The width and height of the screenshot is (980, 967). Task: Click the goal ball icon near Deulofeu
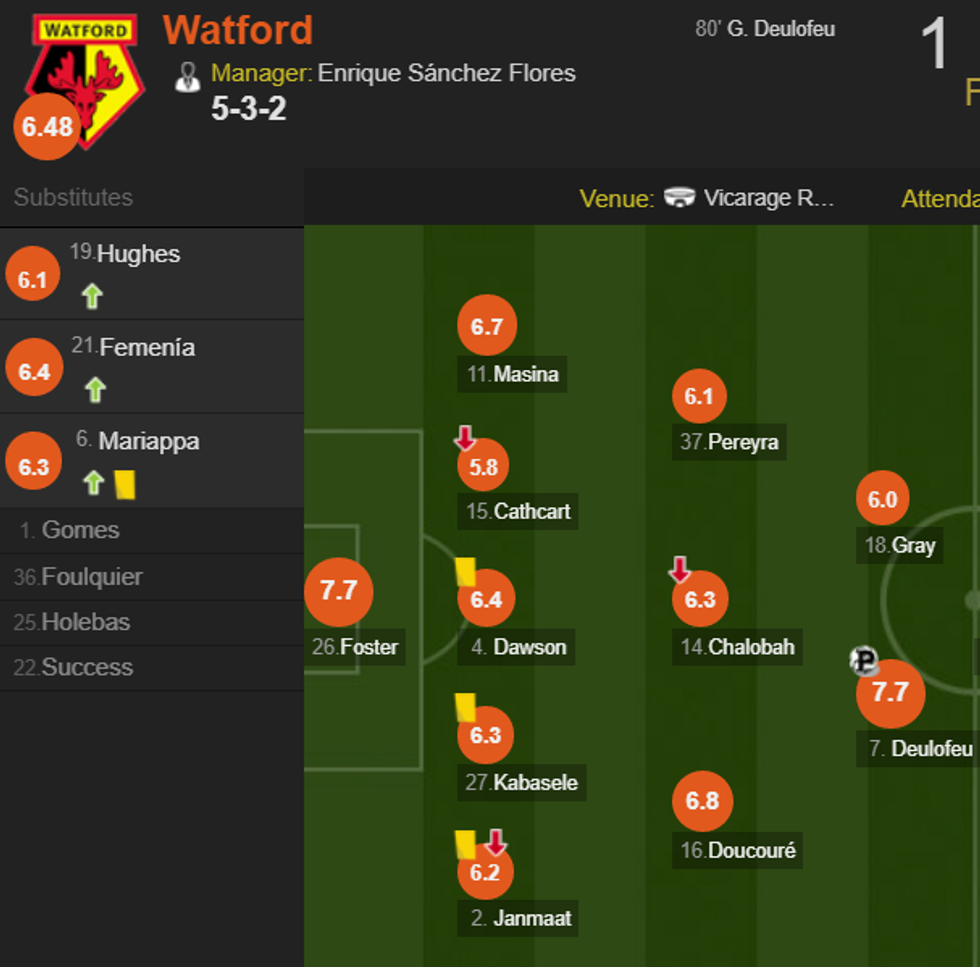pyautogui.click(x=864, y=661)
